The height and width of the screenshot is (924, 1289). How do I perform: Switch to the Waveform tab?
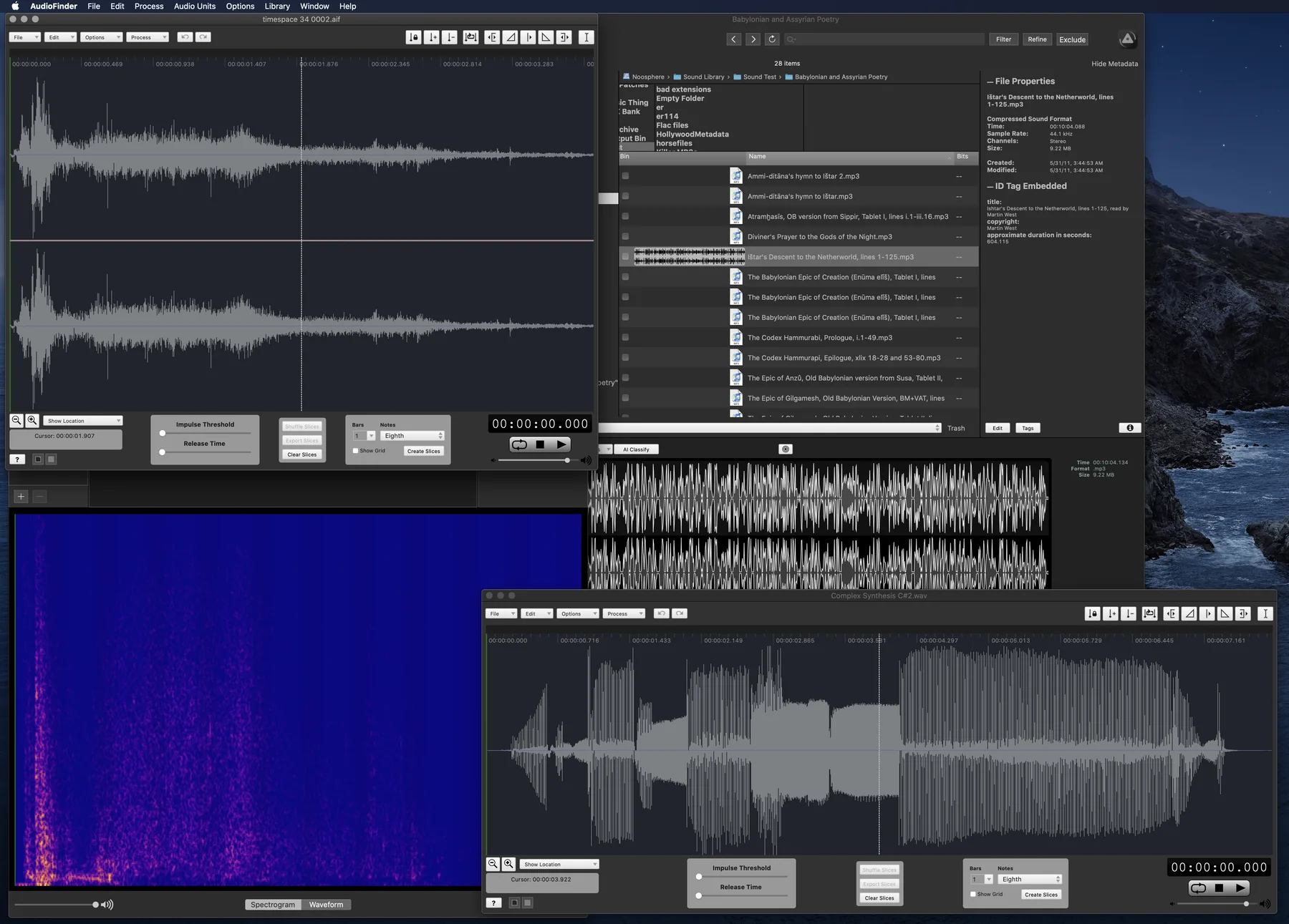point(326,905)
